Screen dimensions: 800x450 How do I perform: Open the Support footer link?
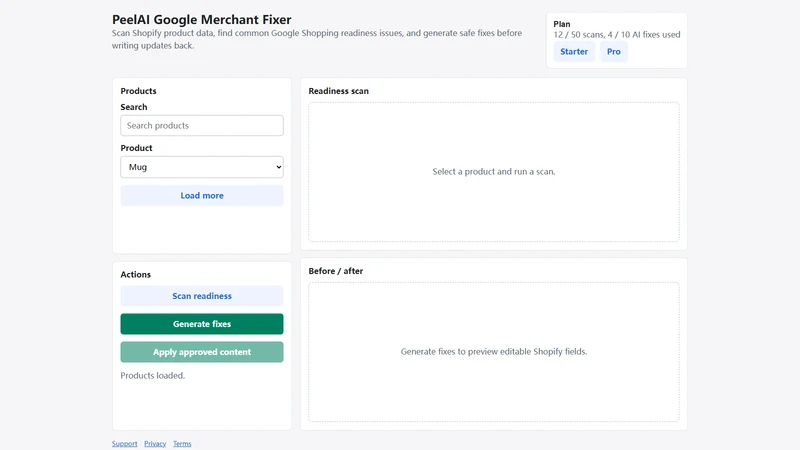coord(124,444)
